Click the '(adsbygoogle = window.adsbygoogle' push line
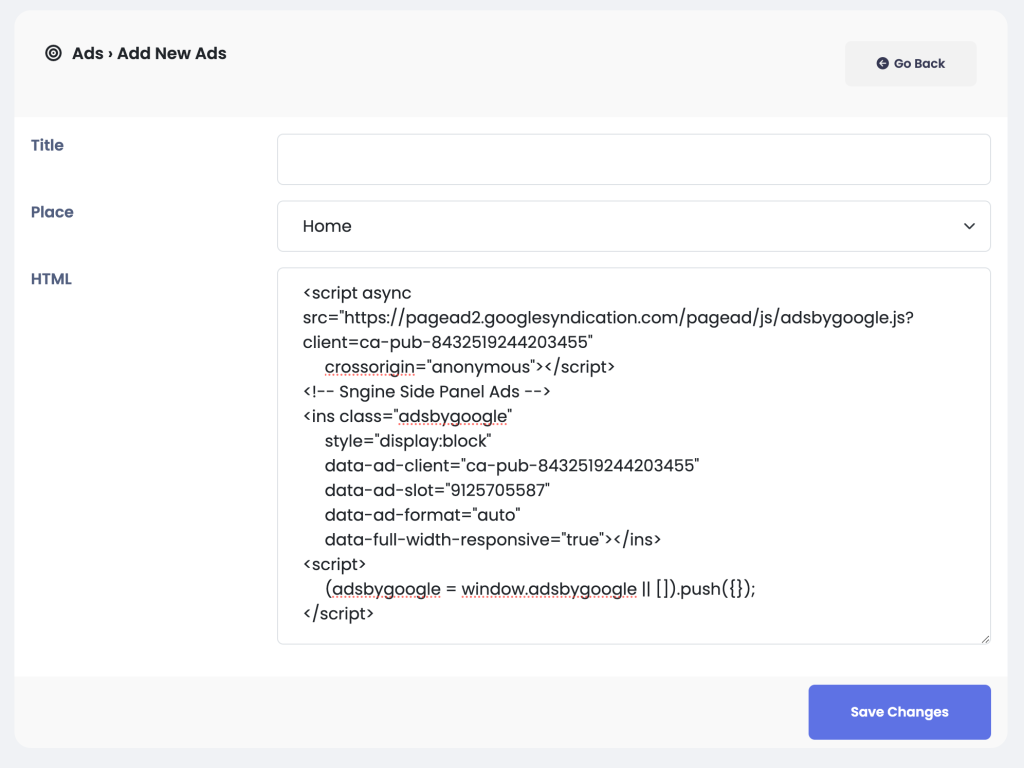Screen dimensions: 1024x768 pos(539,589)
